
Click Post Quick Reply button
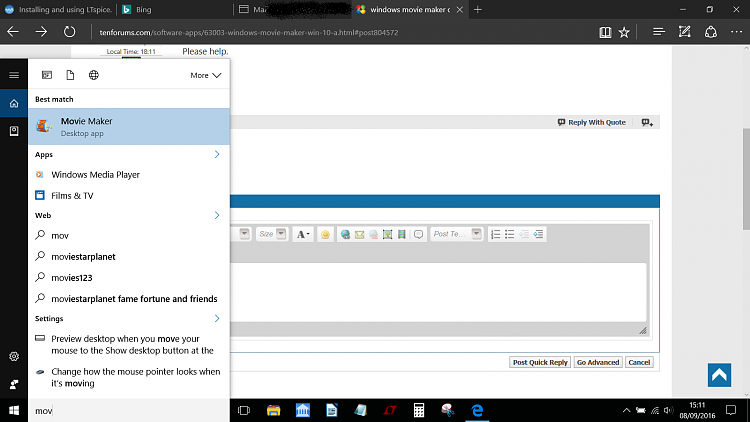[x=540, y=362]
